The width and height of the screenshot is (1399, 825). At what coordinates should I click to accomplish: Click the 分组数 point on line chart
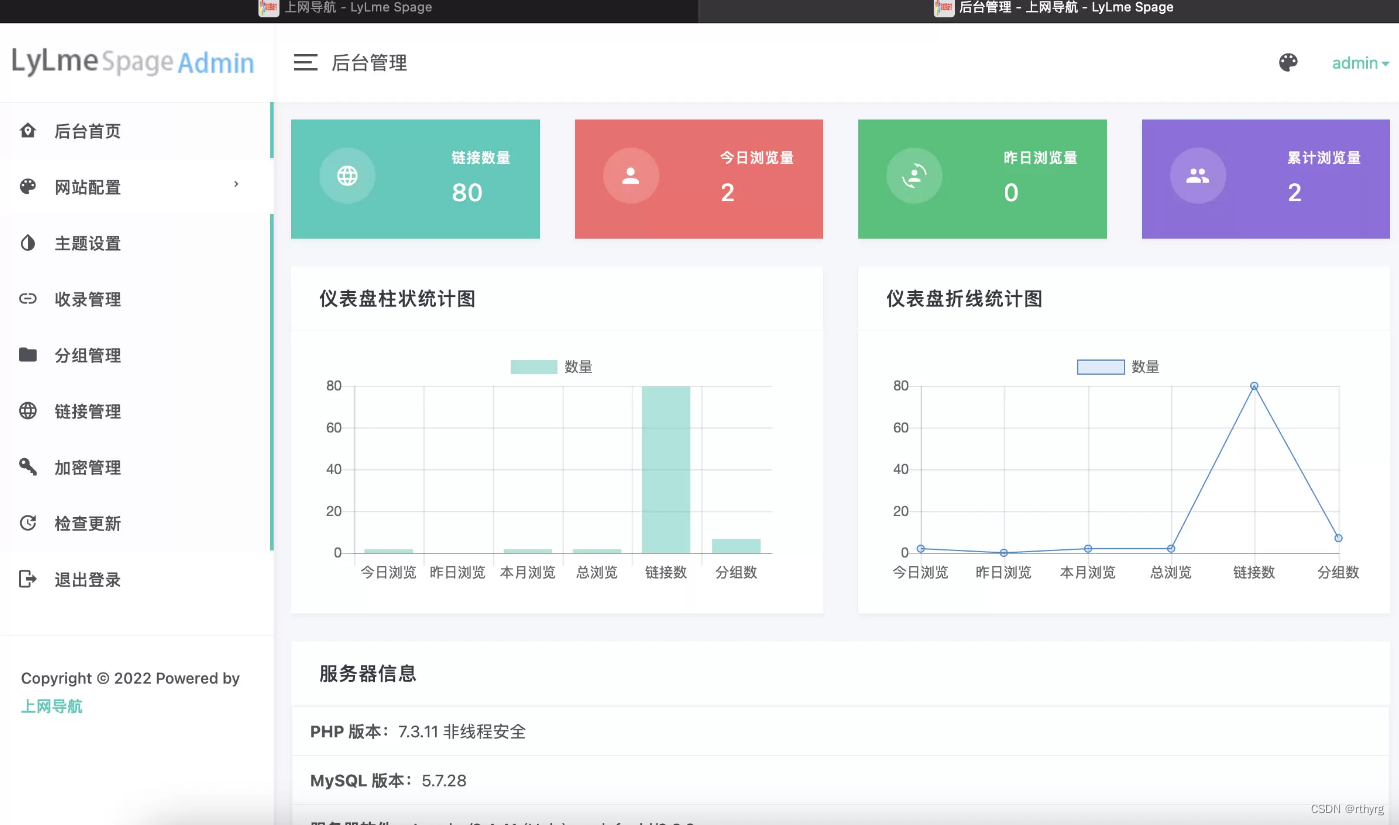[x=1338, y=538]
